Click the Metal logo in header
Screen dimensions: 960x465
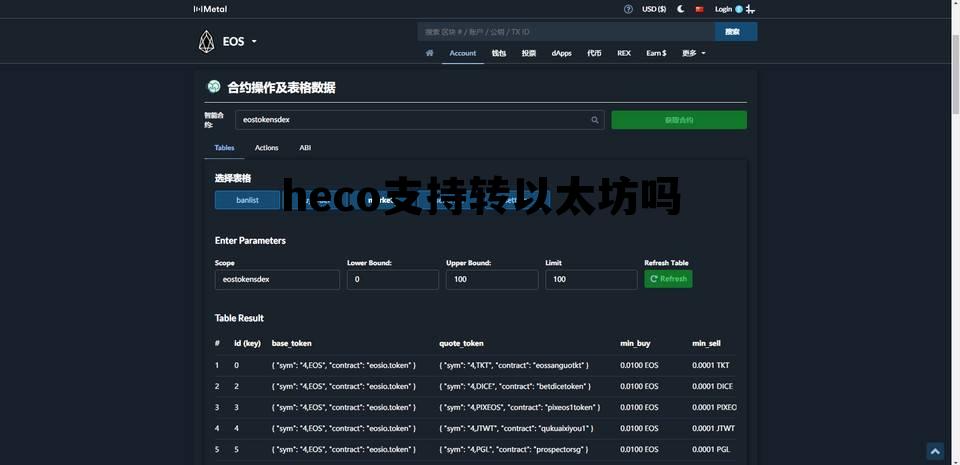click(x=210, y=9)
